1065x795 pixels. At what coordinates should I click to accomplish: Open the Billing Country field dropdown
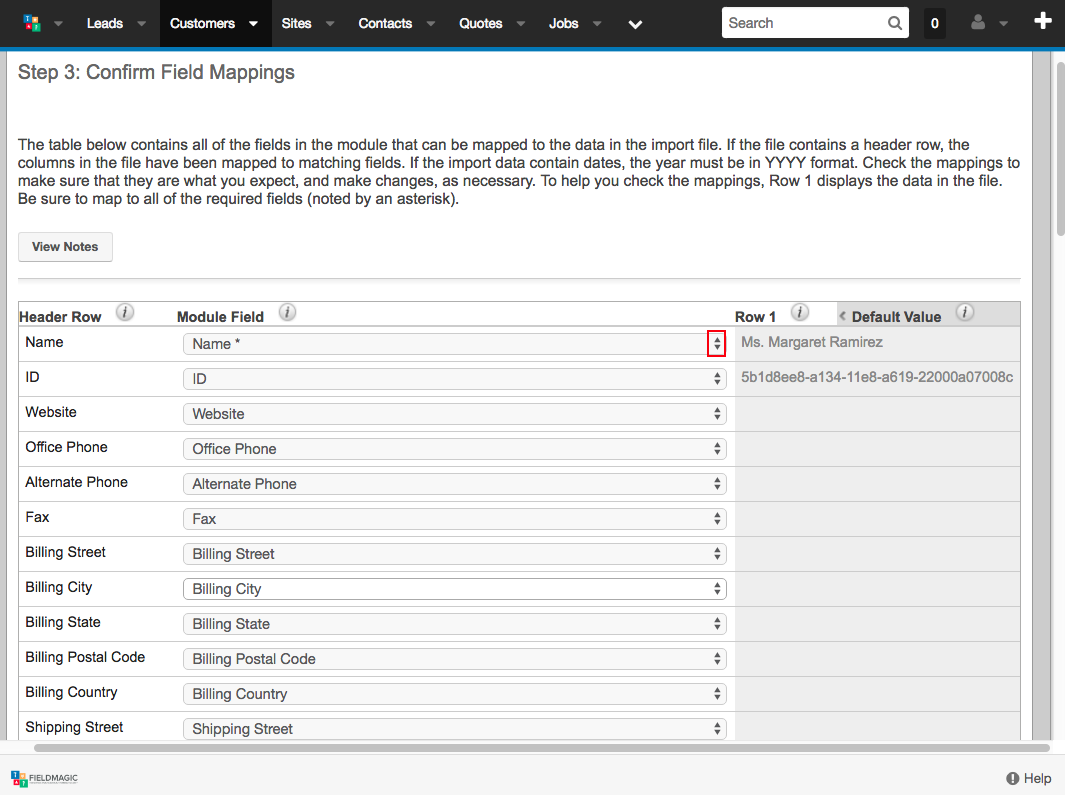(x=454, y=694)
